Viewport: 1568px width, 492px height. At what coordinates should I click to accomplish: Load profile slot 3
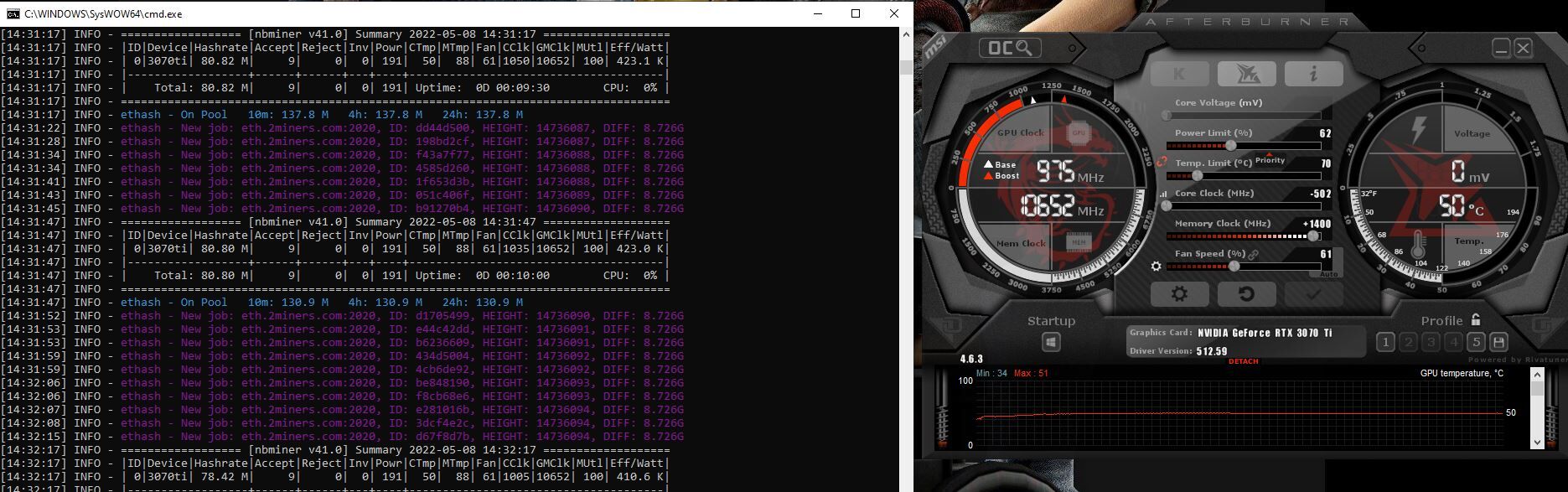pos(1431,342)
